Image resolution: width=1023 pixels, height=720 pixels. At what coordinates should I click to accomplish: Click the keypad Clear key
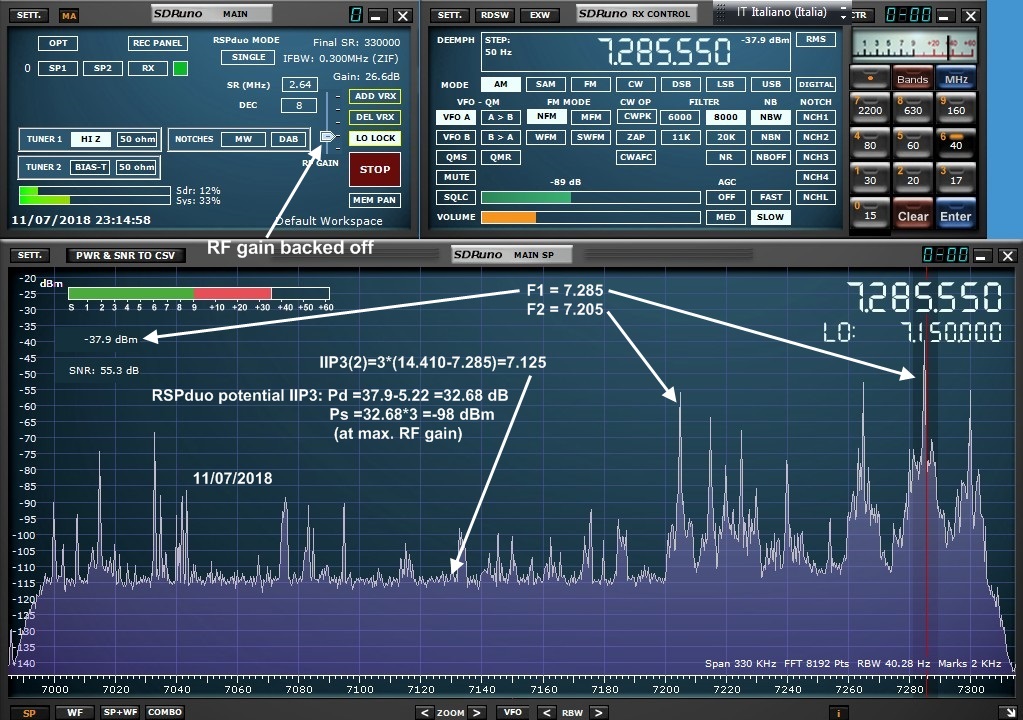912,215
